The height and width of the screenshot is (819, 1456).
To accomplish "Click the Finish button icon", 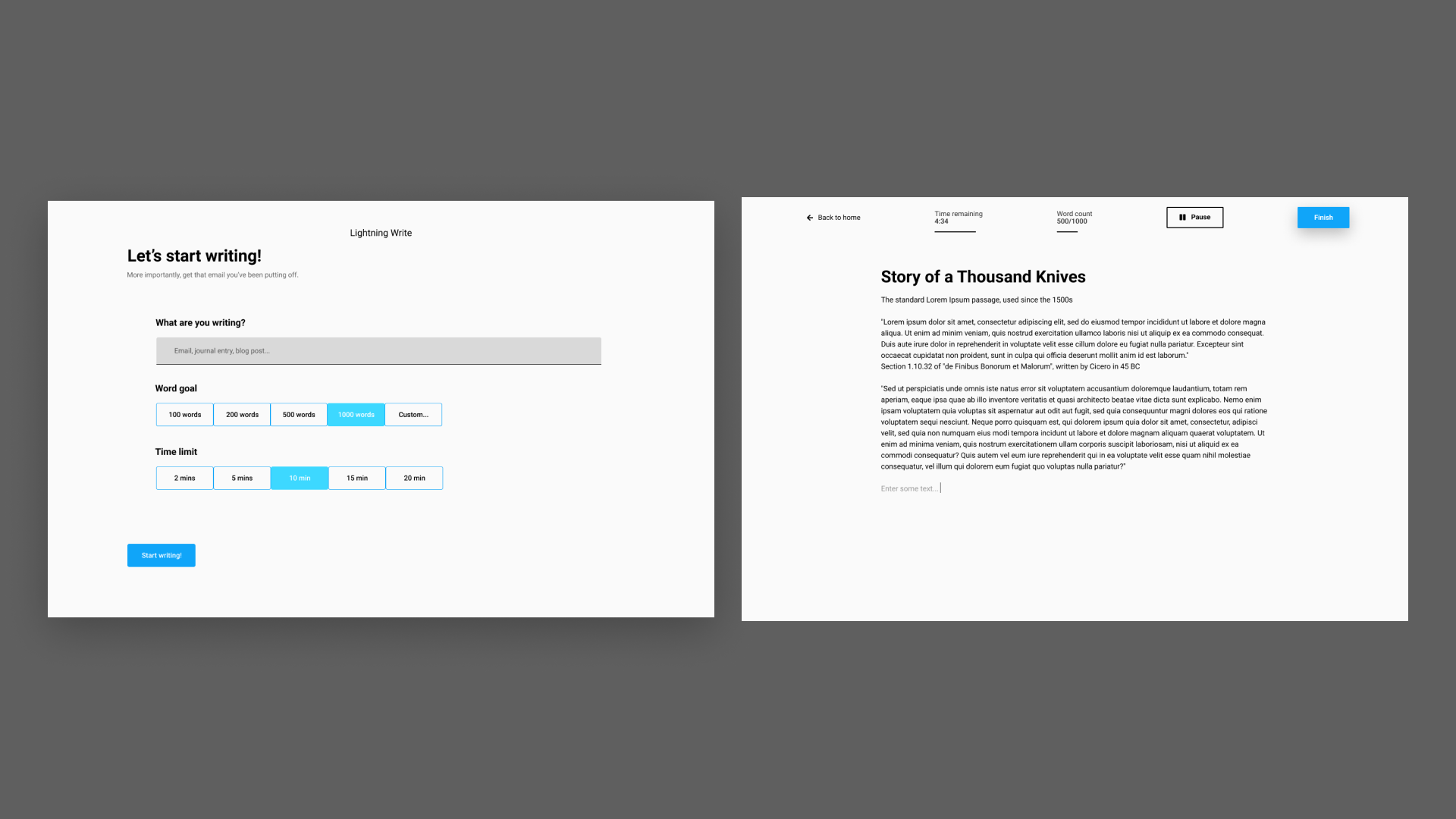I will point(1323,217).
